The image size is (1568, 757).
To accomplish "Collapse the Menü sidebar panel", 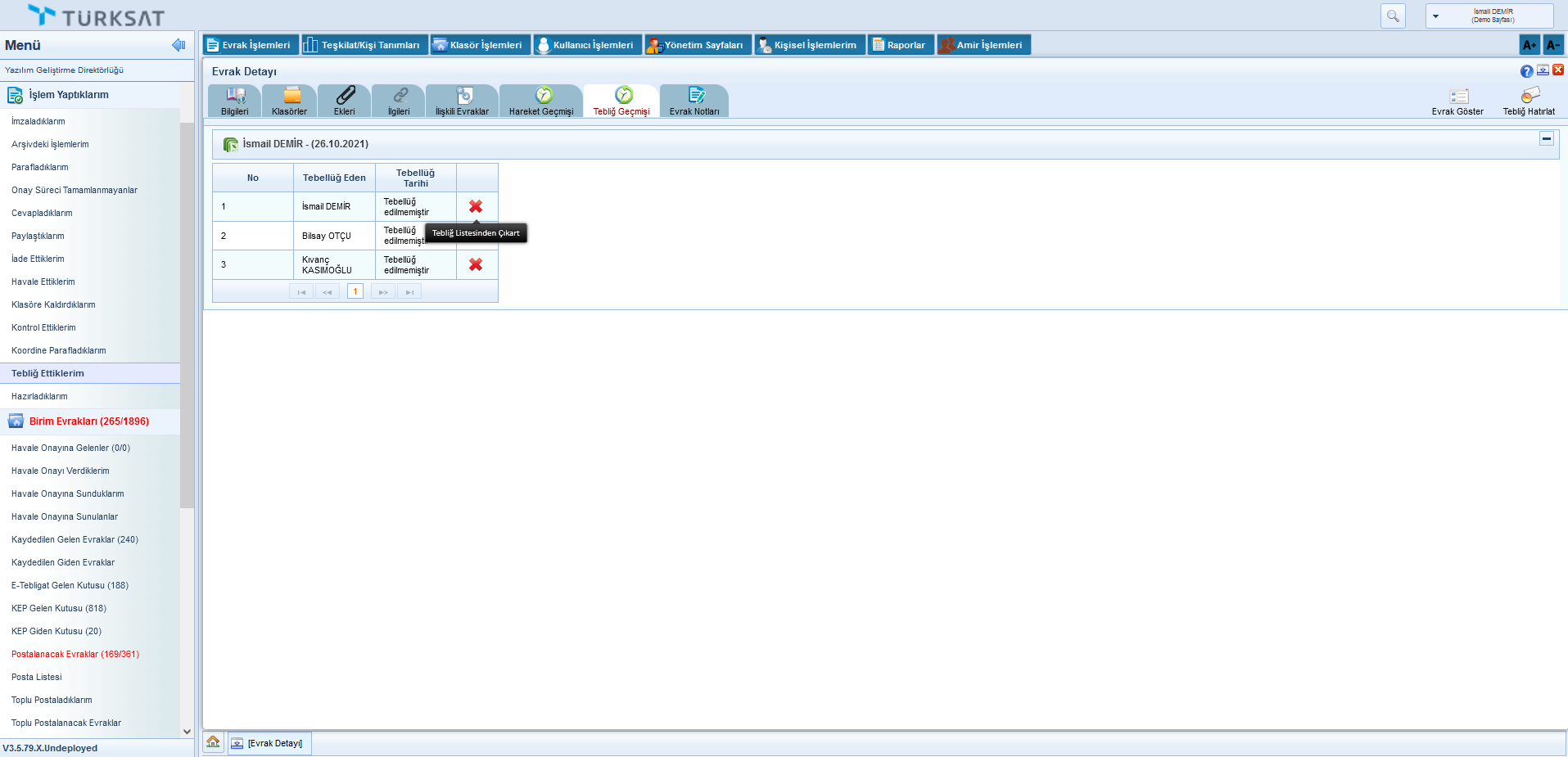I will click(178, 45).
